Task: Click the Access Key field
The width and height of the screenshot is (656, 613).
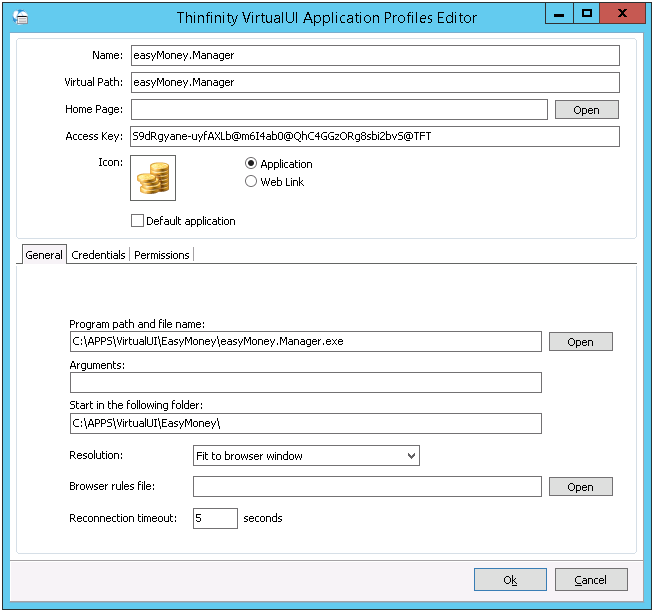Action: (x=375, y=136)
